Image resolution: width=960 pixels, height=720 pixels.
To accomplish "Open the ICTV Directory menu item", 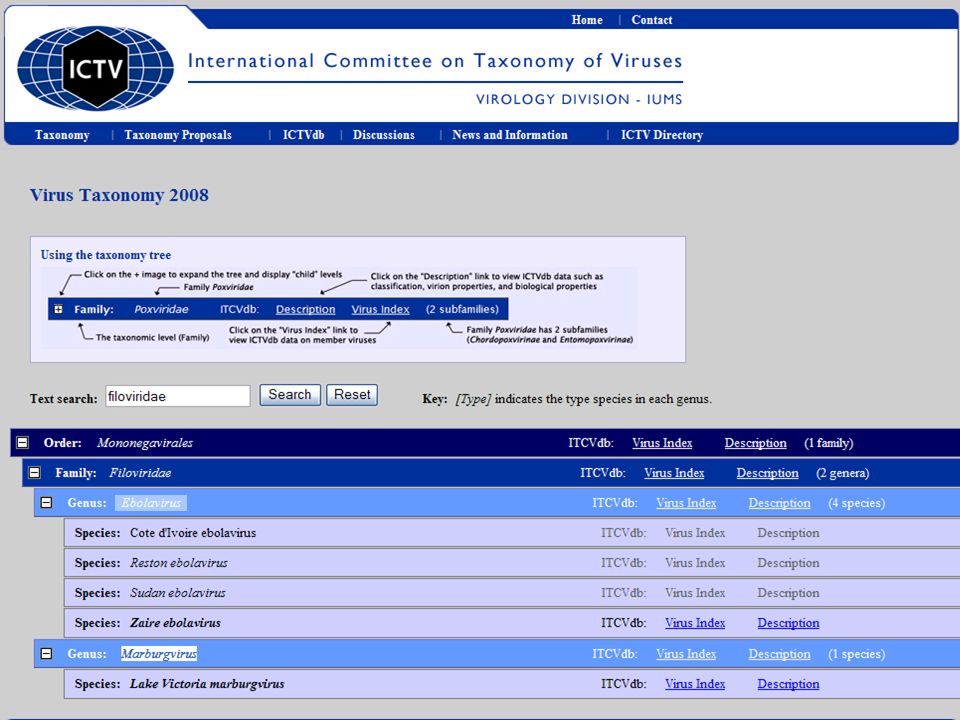I will (661, 135).
